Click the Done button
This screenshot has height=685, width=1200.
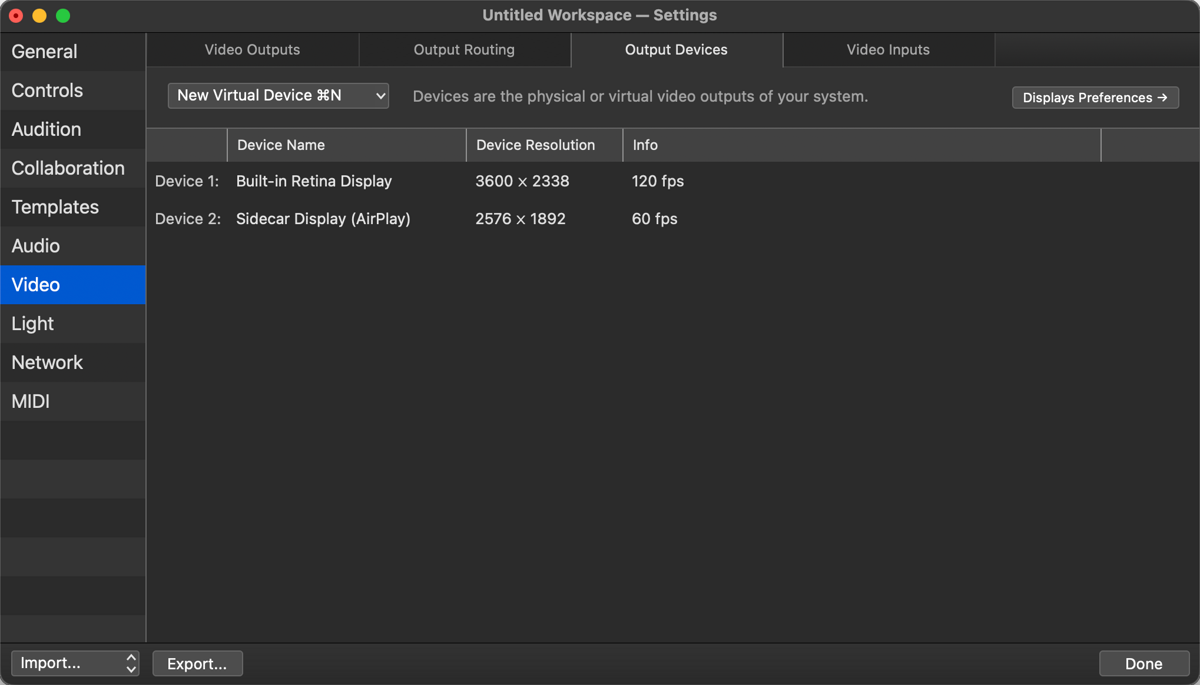click(1143, 664)
